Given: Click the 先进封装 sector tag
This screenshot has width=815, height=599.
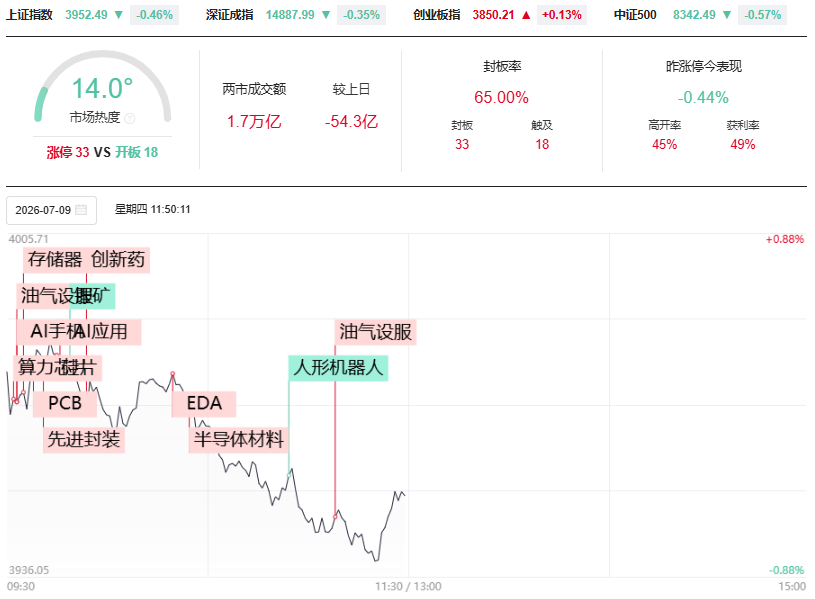Looking at the screenshot, I should click(x=84, y=439).
